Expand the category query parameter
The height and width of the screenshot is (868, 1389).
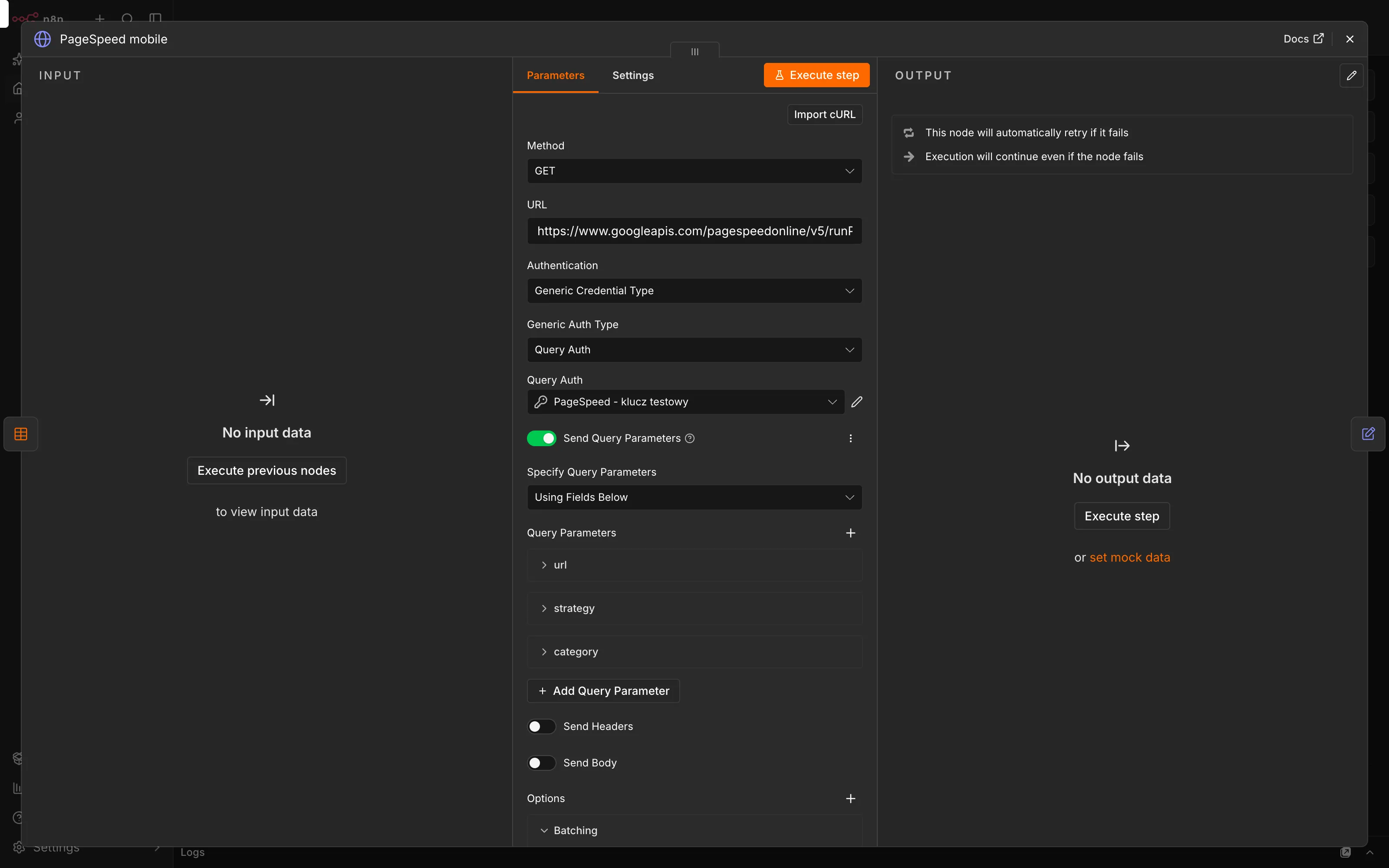click(x=694, y=652)
